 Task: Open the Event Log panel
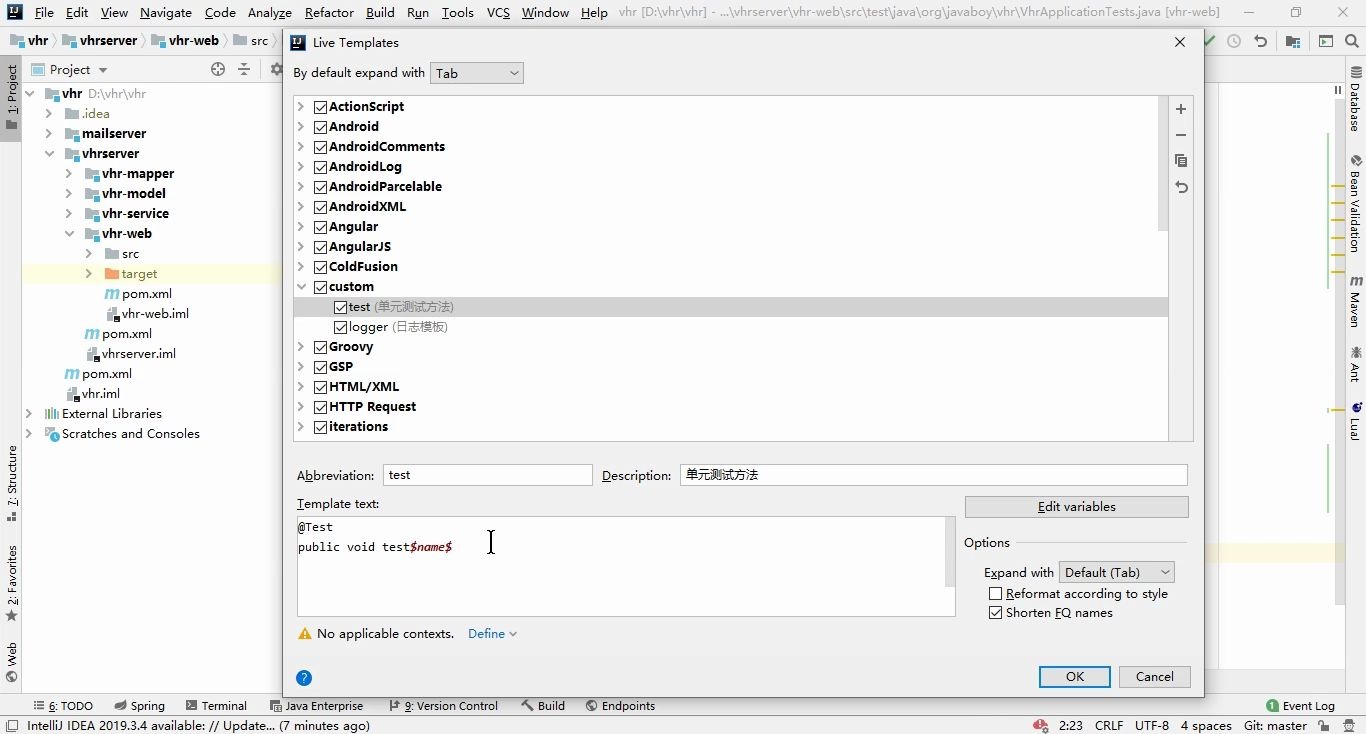(x=1300, y=705)
